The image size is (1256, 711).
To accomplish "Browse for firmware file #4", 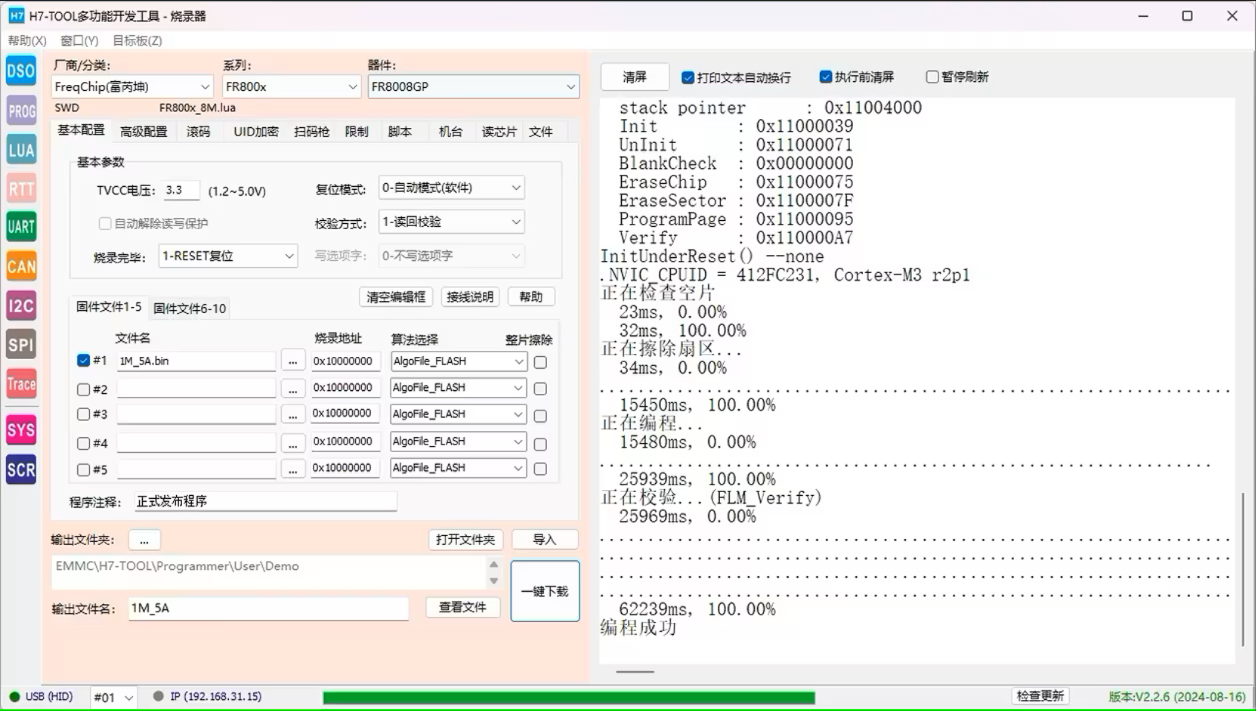I will point(292,442).
